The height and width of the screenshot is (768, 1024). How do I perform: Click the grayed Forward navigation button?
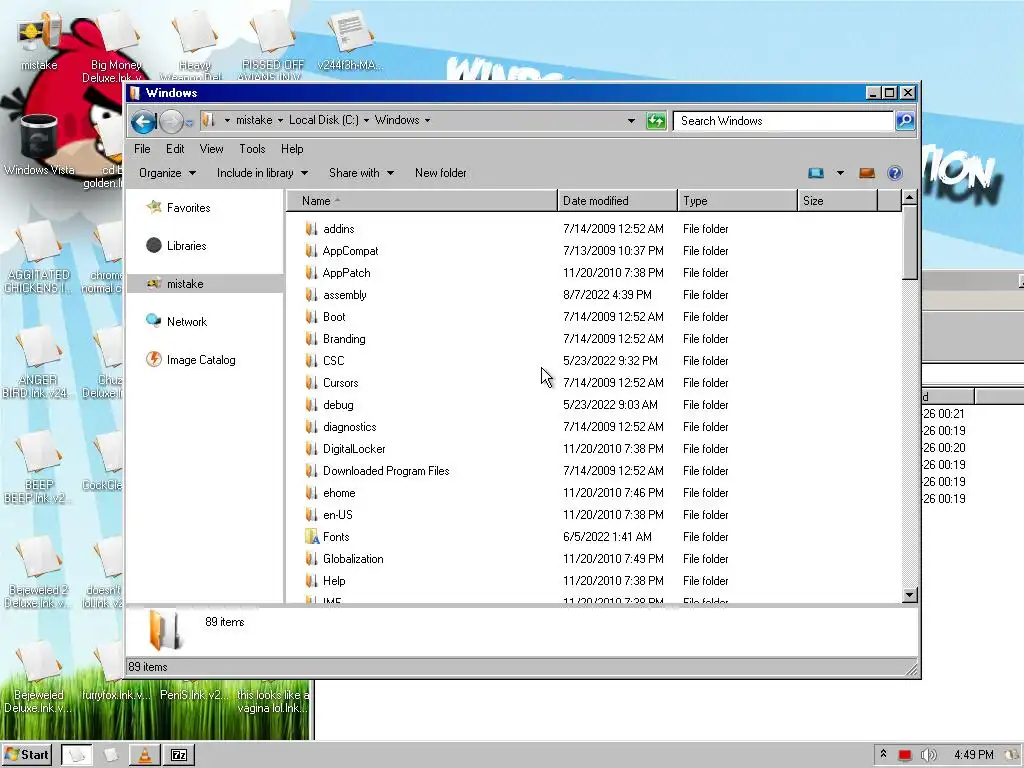171,121
